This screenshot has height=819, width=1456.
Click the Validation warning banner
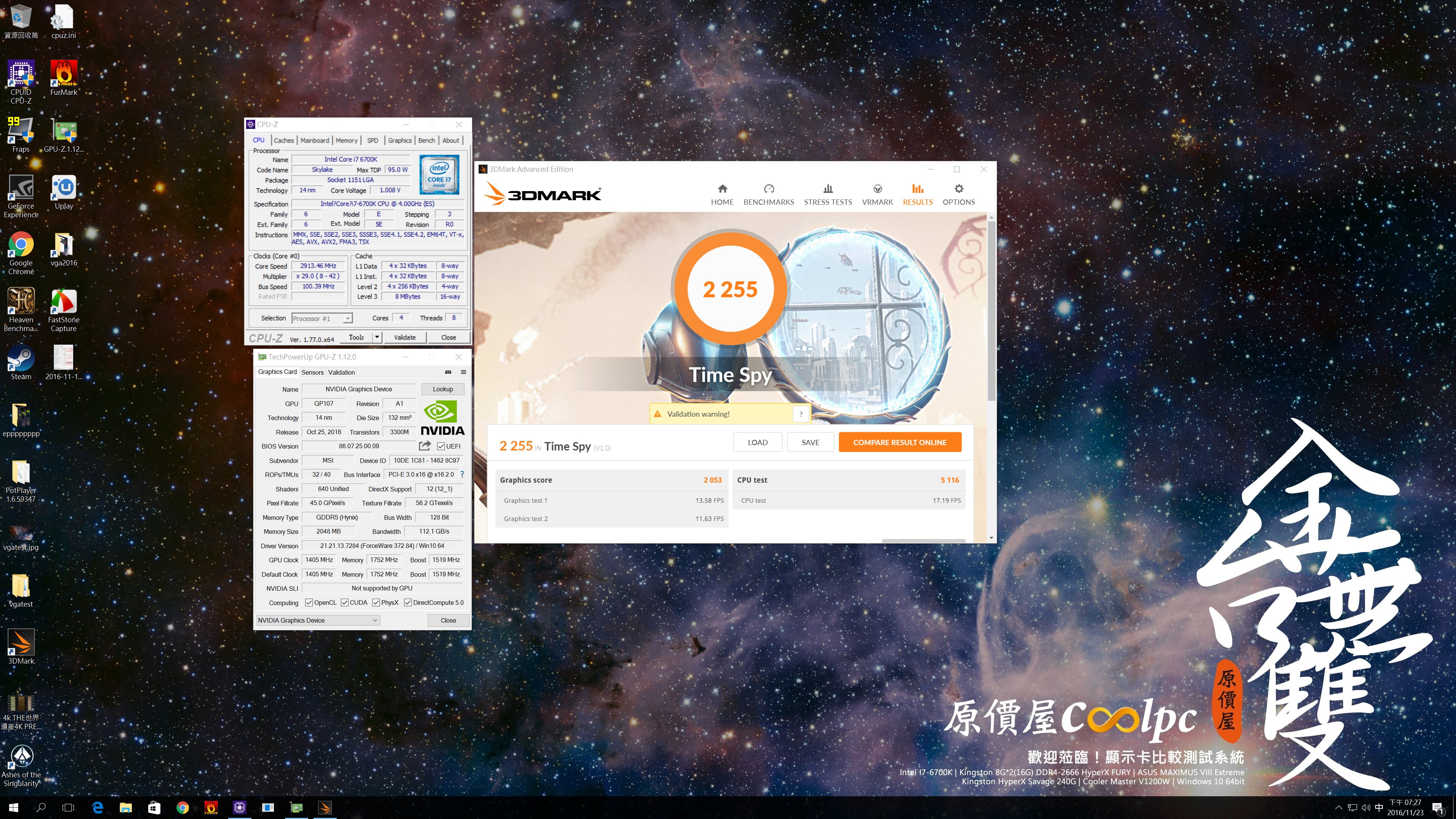click(730, 414)
